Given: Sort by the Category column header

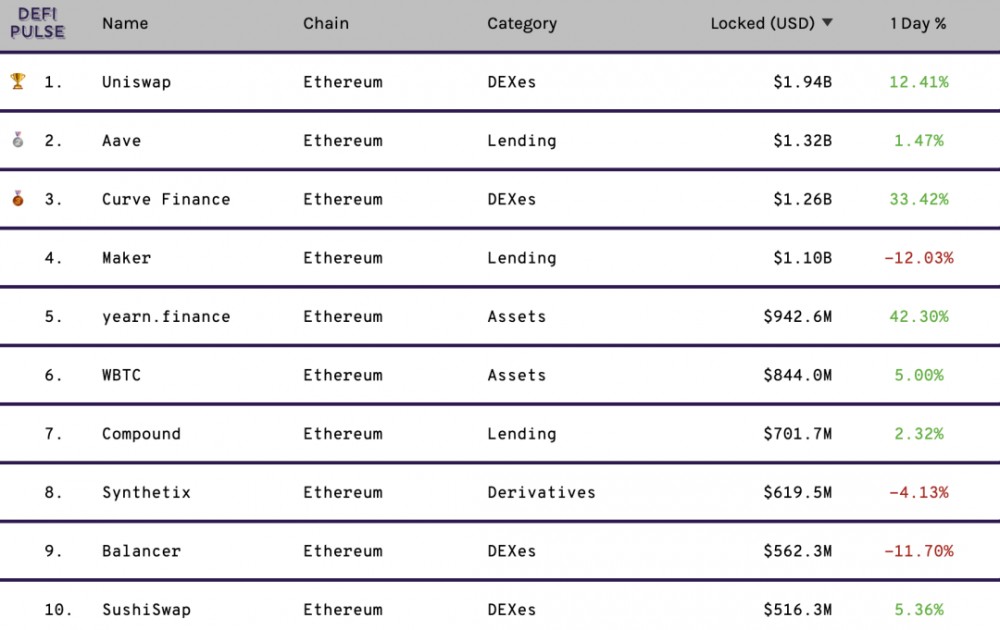Looking at the screenshot, I should pyautogui.click(x=522, y=23).
